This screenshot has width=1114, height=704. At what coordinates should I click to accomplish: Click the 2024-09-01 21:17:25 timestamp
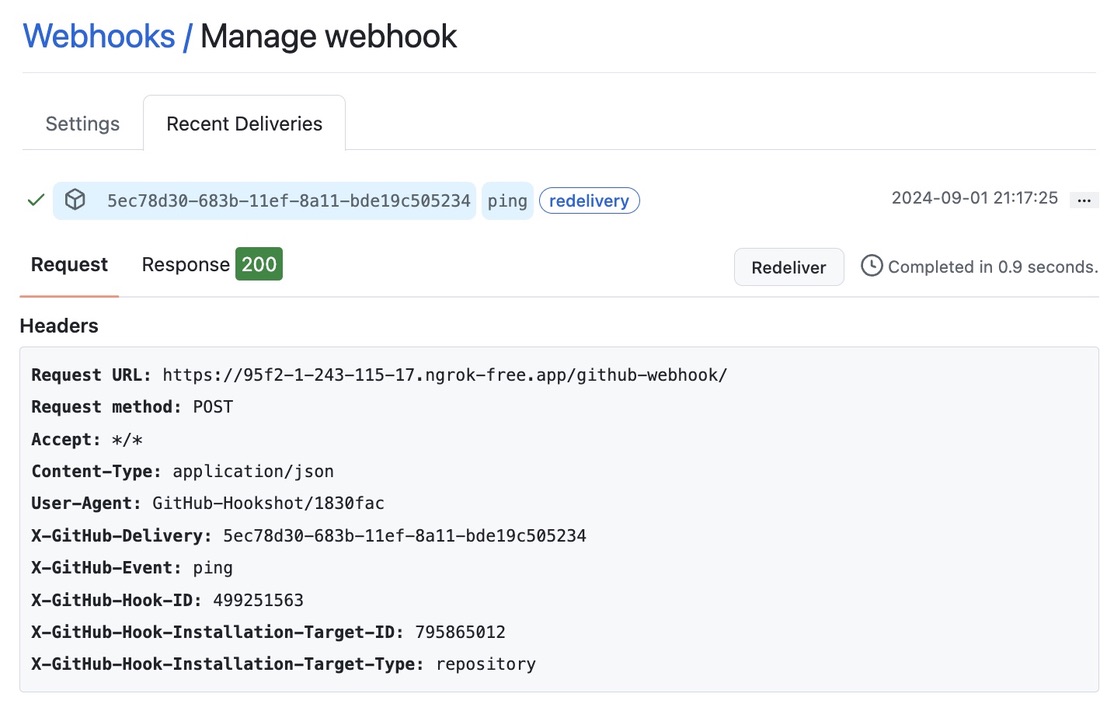[975, 198]
